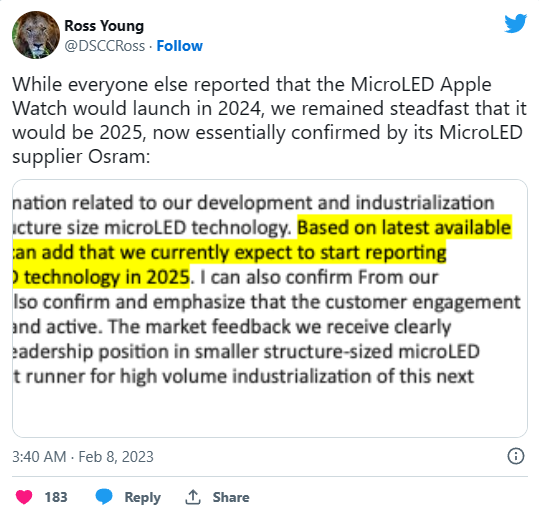This screenshot has width=539, height=513.
Task: Like the tweet with the heart icon
Action: [x=24, y=497]
